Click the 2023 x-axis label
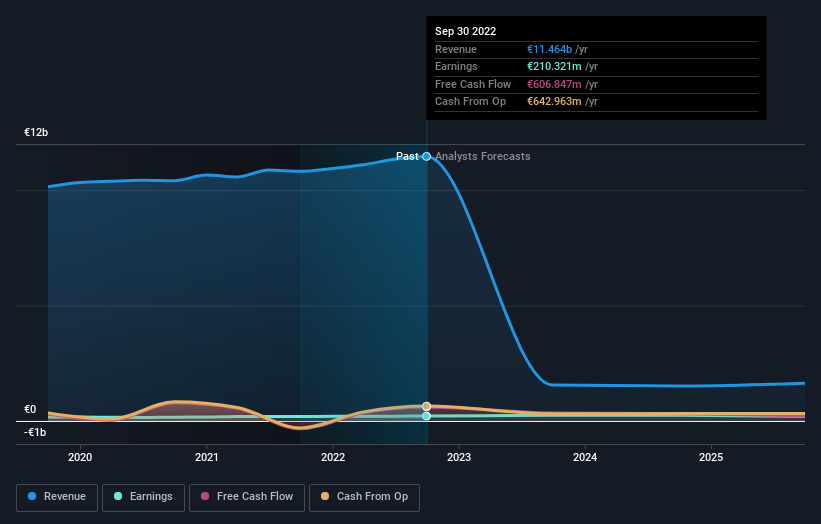This screenshot has width=821, height=524. (459, 458)
